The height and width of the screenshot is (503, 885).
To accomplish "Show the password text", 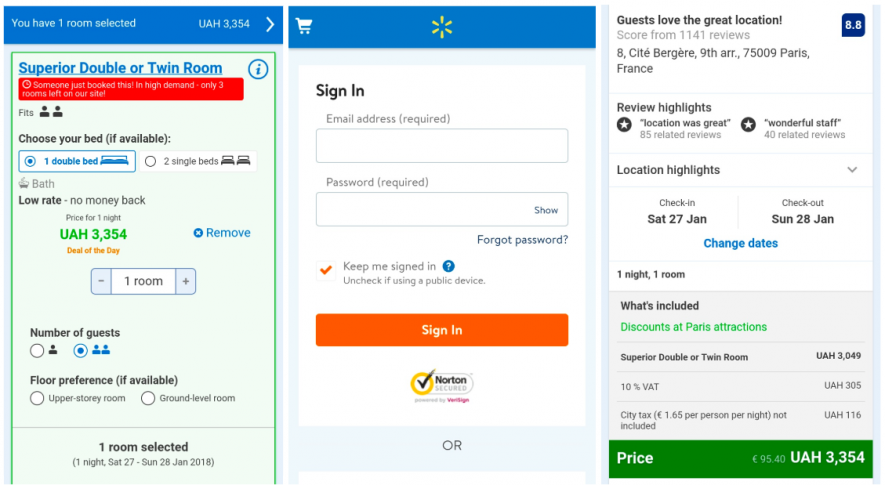I will 546,210.
